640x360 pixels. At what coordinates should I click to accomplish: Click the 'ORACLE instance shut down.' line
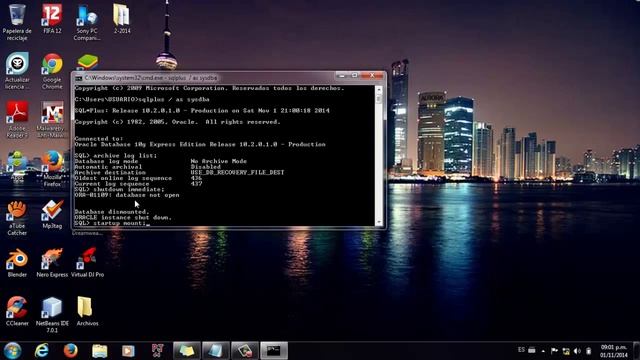coord(123,218)
